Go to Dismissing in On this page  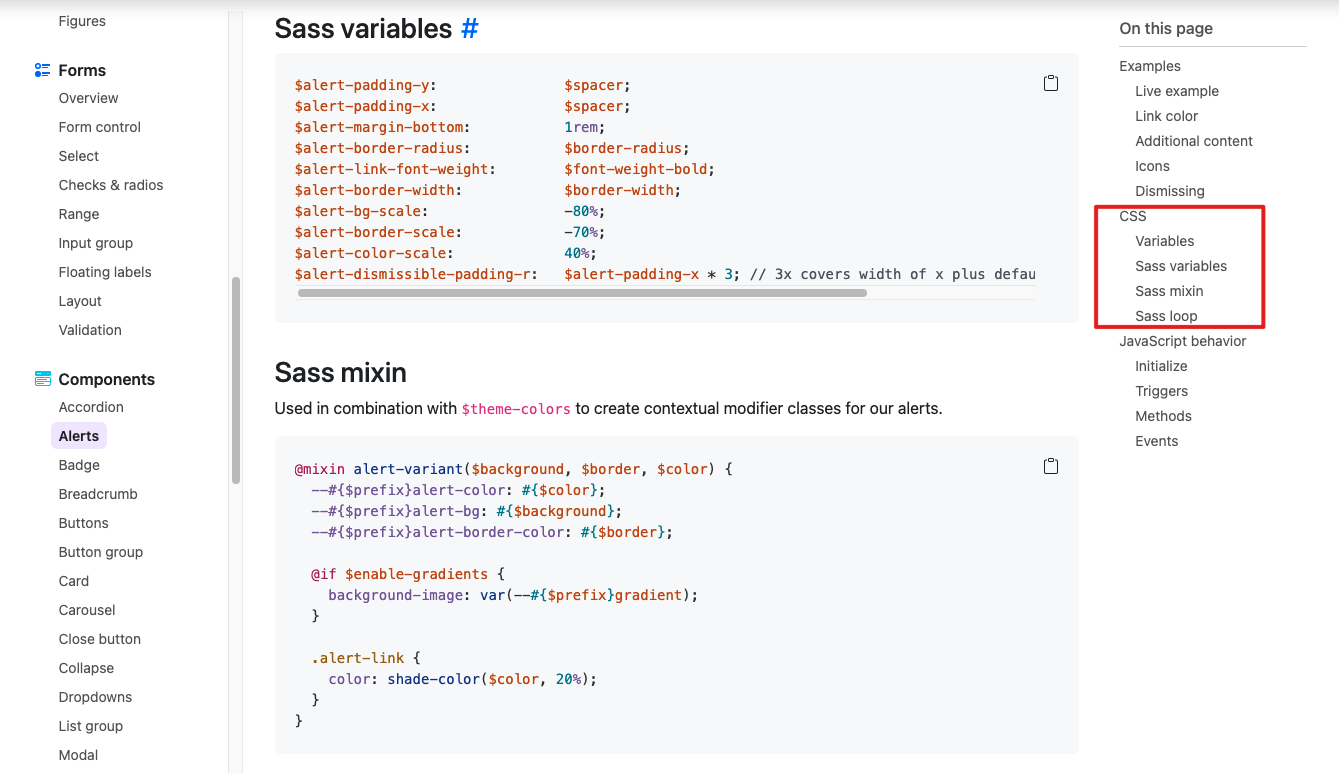[x=1169, y=191]
